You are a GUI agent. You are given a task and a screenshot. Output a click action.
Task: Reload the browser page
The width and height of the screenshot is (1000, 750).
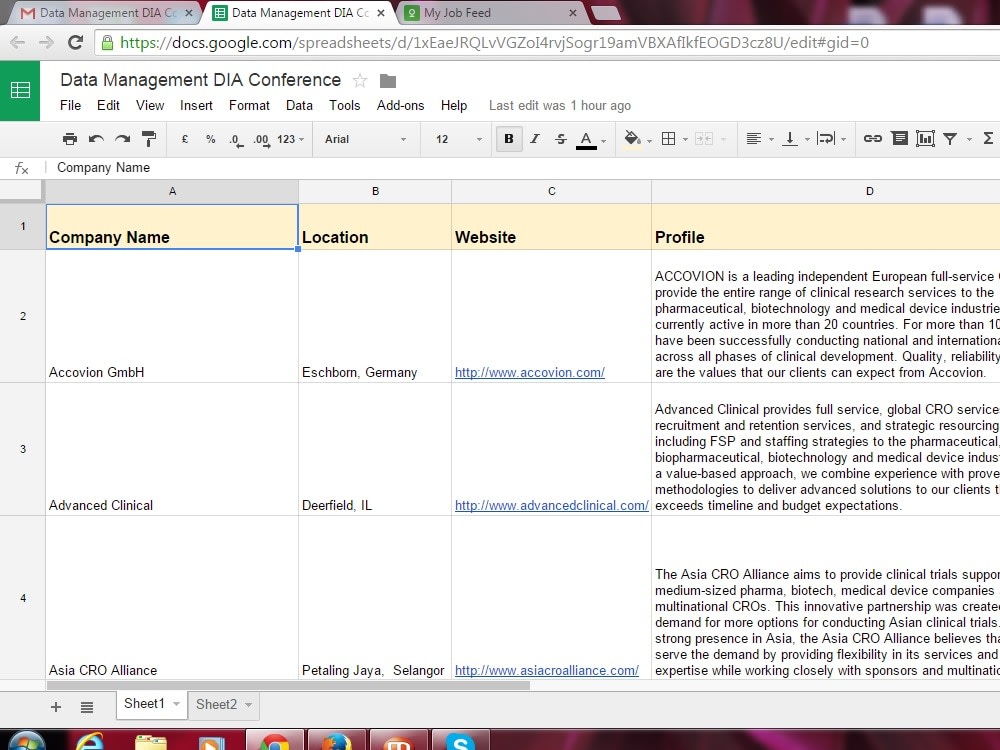point(75,43)
